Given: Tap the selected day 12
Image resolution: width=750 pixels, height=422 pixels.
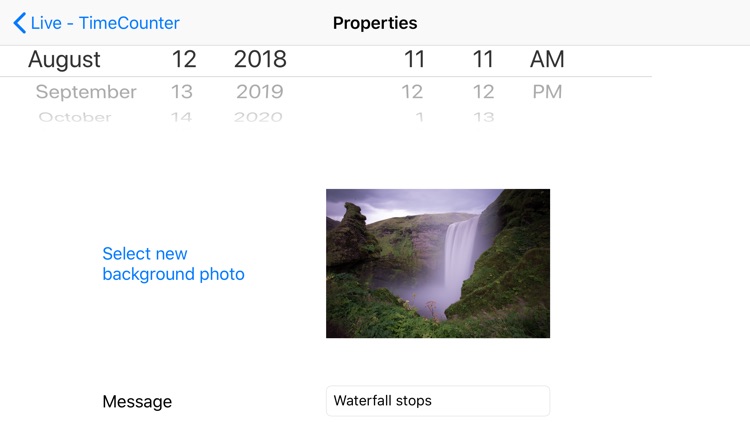Looking at the screenshot, I should (184, 60).
